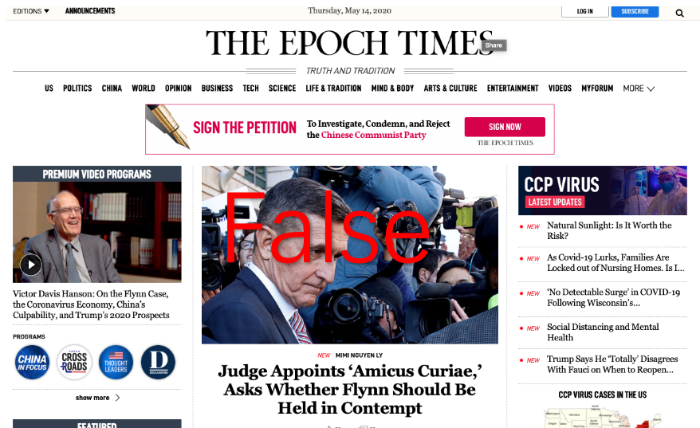Go to the Opinion section
Viewport: 700px width, 428px height.
coord(178,88)
